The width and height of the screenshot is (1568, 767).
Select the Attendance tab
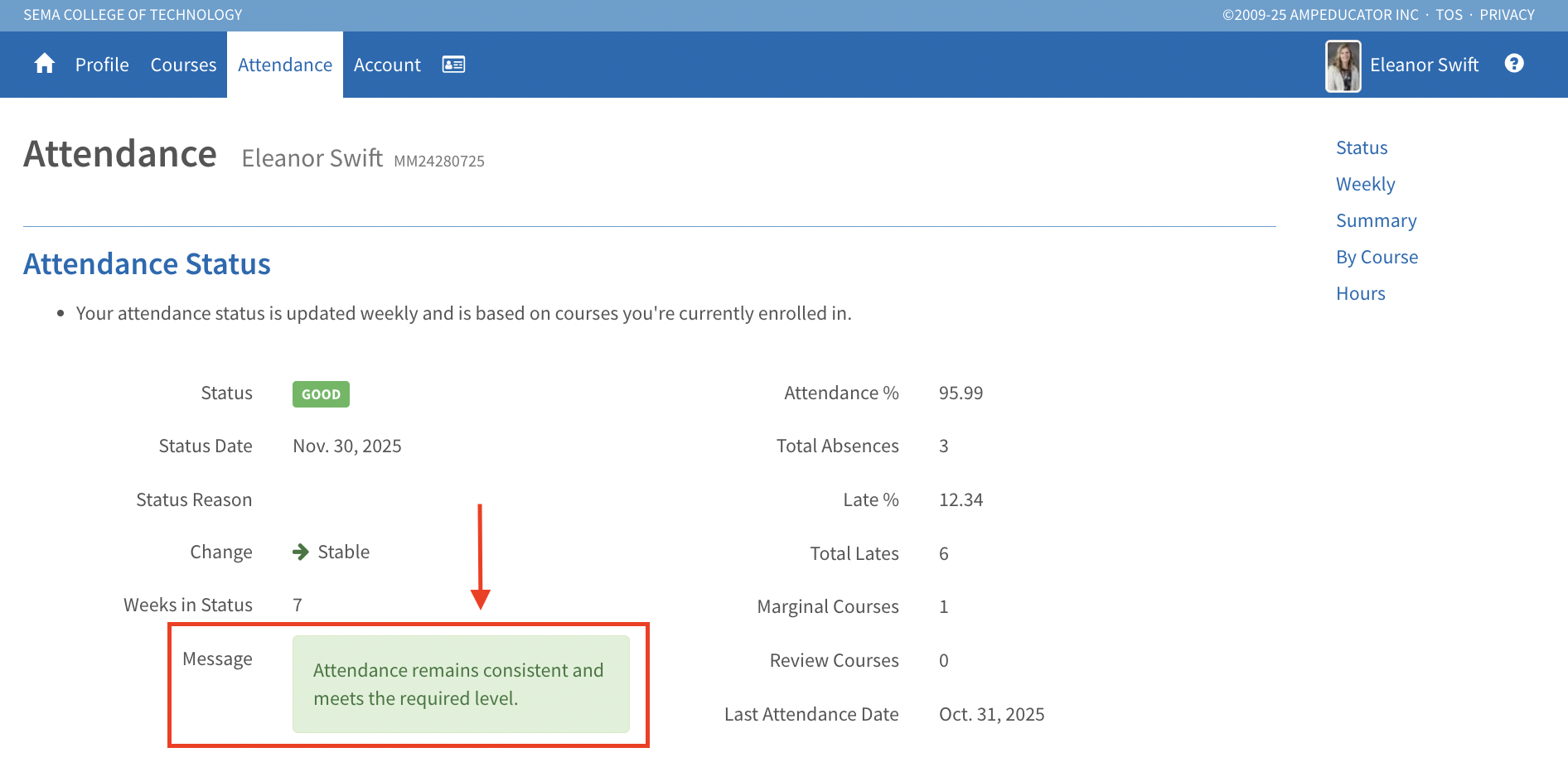[284, 65]
